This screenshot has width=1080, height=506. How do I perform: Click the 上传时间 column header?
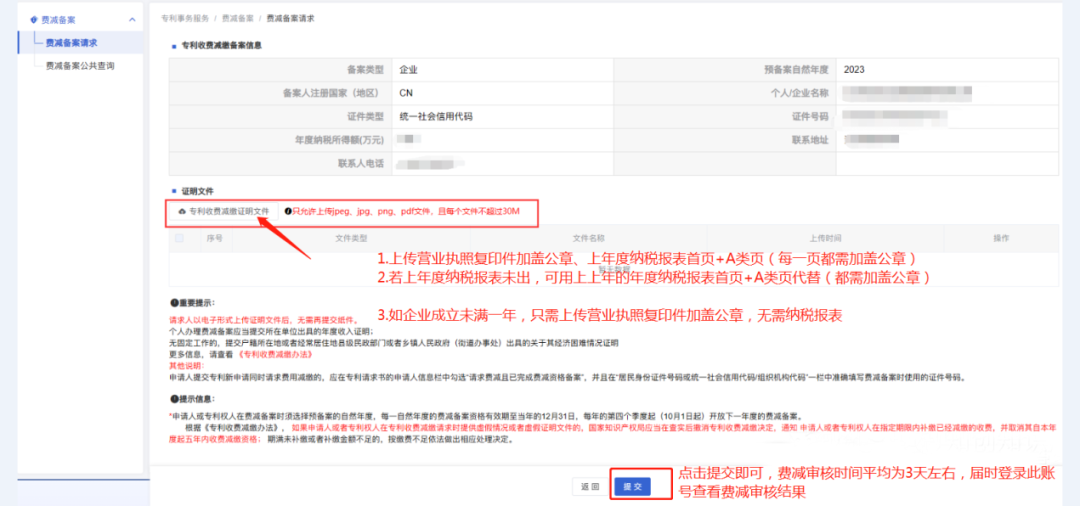pos(825,238)
